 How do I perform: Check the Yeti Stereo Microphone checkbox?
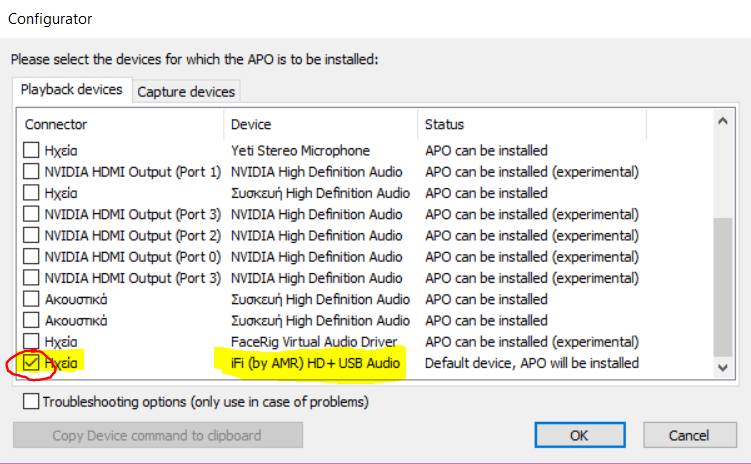[x=32, y=151]
